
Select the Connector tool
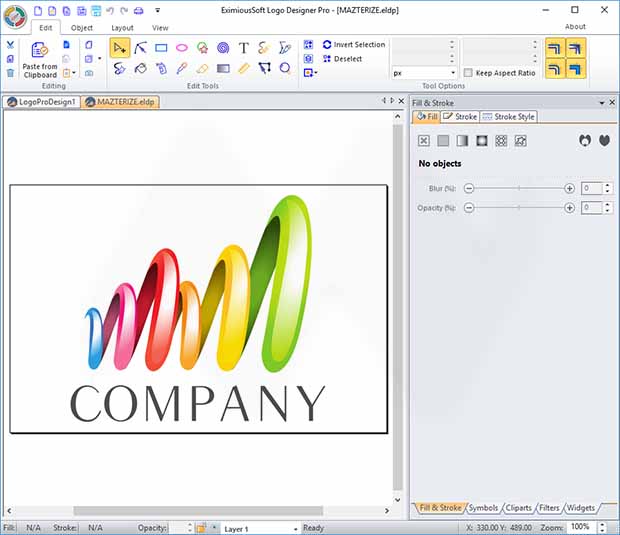[265, 68]
